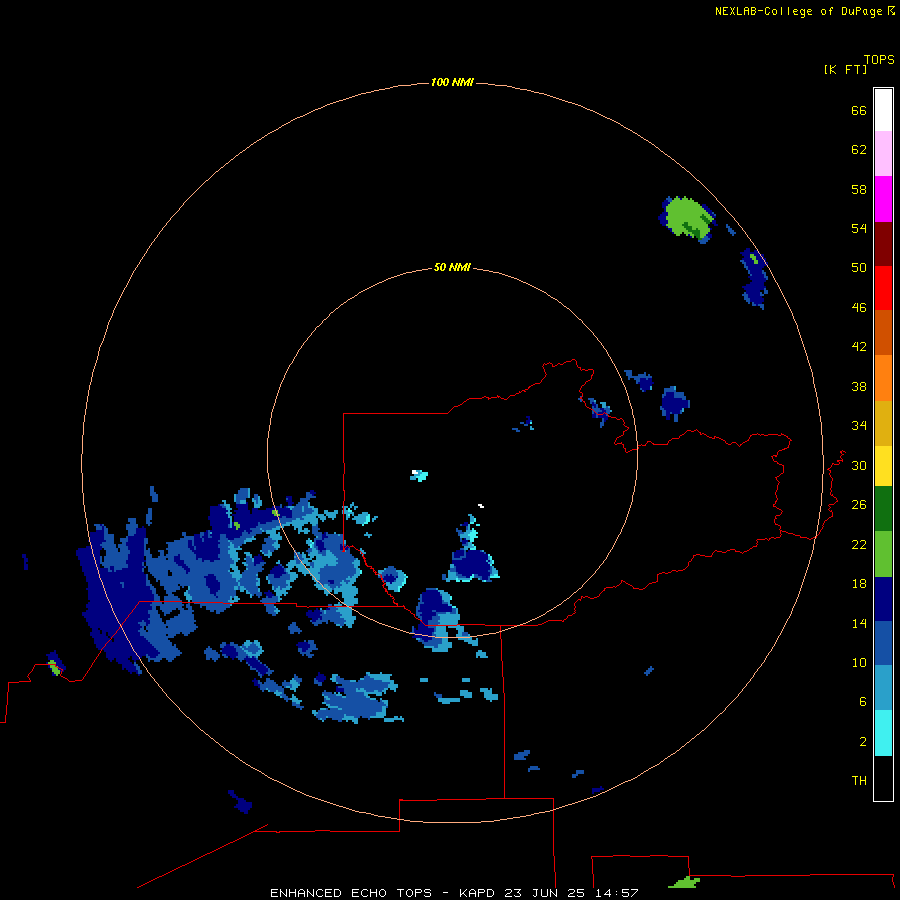This screenshot has width=900, height=900.
Task: Click the small cyan echo near radar center
Action: pos(419,475)
